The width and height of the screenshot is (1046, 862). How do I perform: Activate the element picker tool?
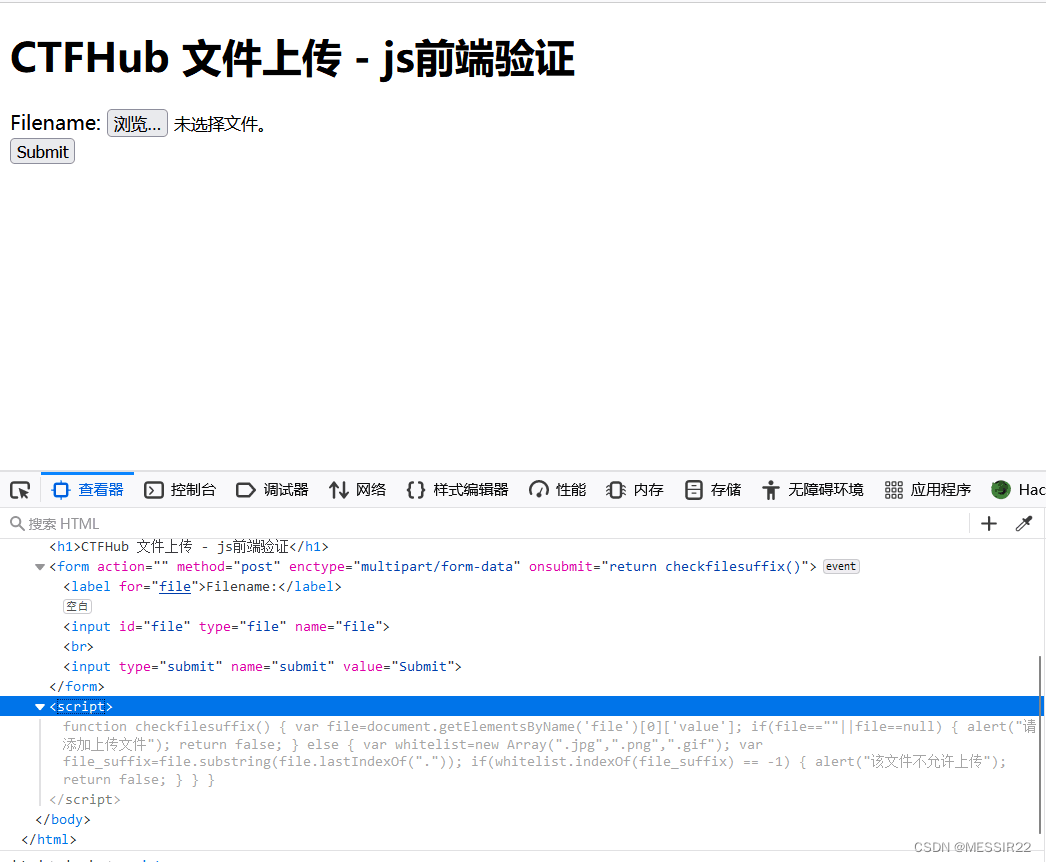point(20,490)
